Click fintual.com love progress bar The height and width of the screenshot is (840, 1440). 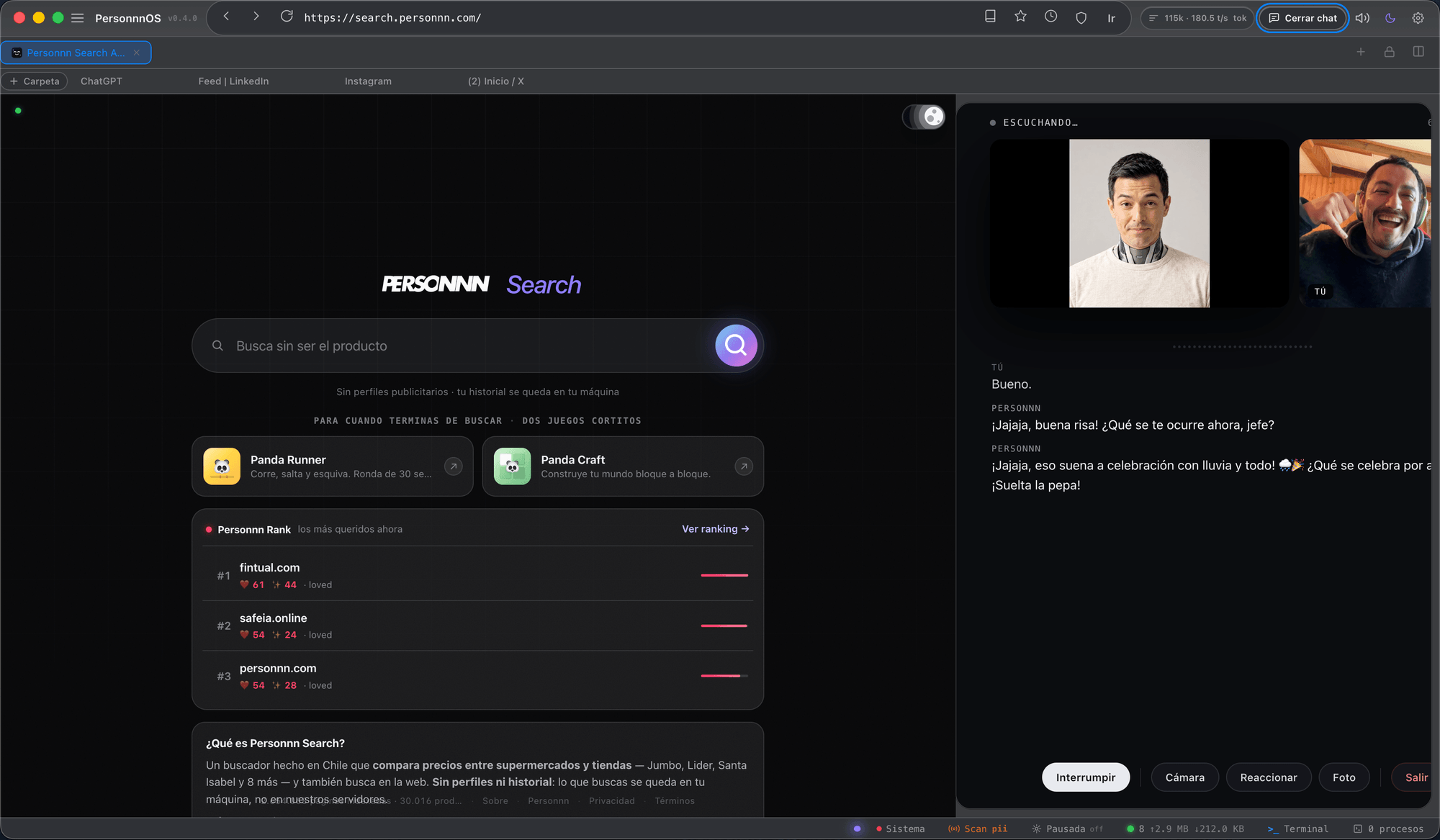[724, 575]
